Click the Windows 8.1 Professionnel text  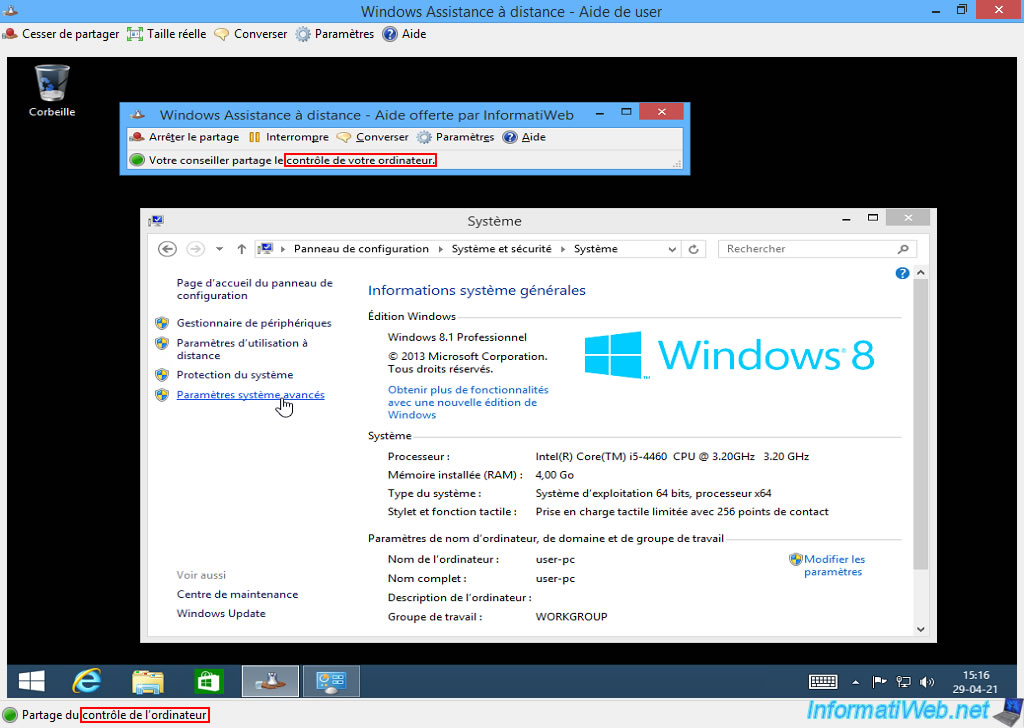(457, 338)
